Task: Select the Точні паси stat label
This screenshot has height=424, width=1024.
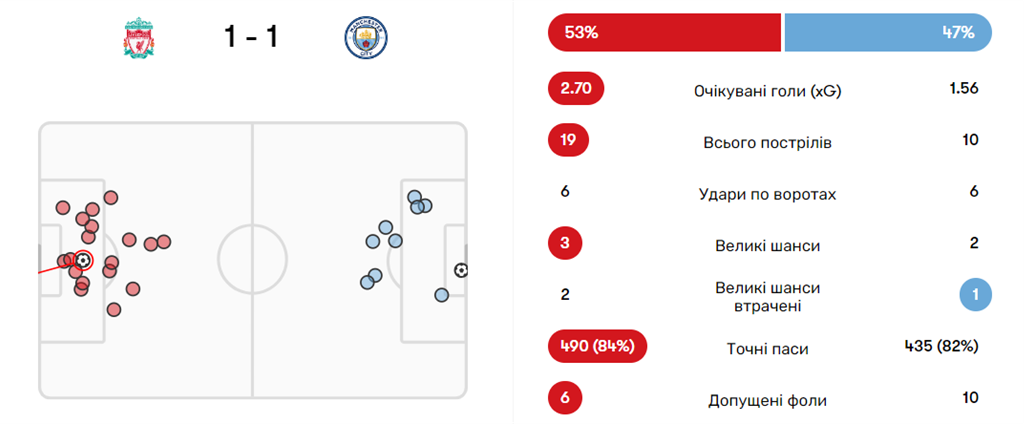Action: [767, 349]
